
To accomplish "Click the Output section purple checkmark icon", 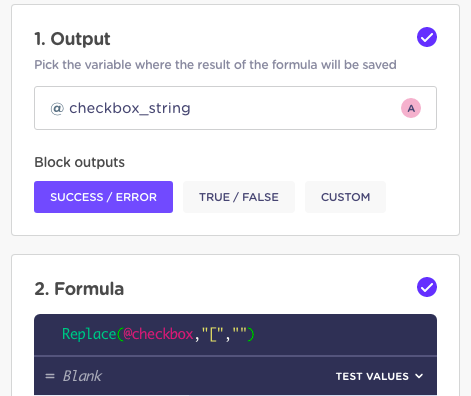I will pos(427,37).
